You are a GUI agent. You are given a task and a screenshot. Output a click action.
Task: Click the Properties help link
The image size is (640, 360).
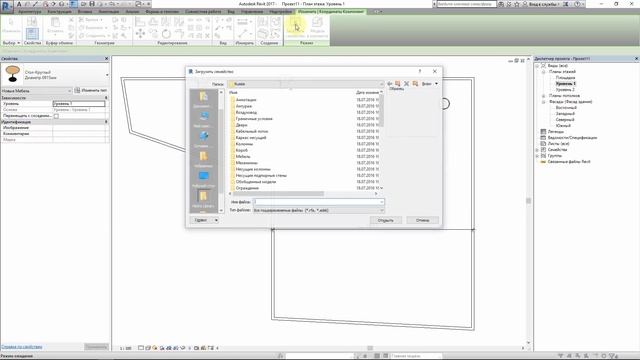22,347
